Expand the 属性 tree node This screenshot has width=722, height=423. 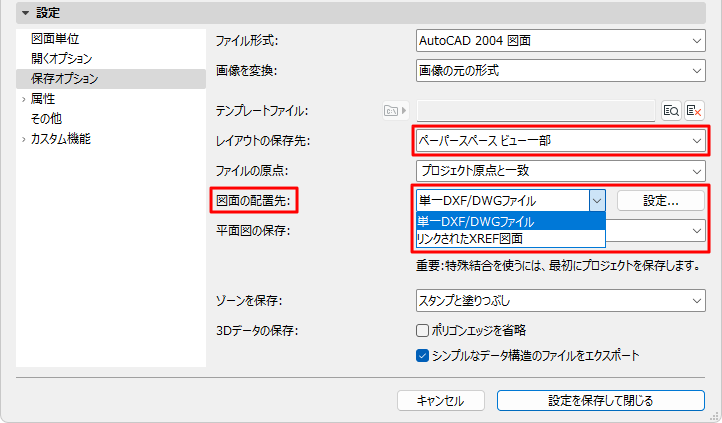click(x=23, y=99)
